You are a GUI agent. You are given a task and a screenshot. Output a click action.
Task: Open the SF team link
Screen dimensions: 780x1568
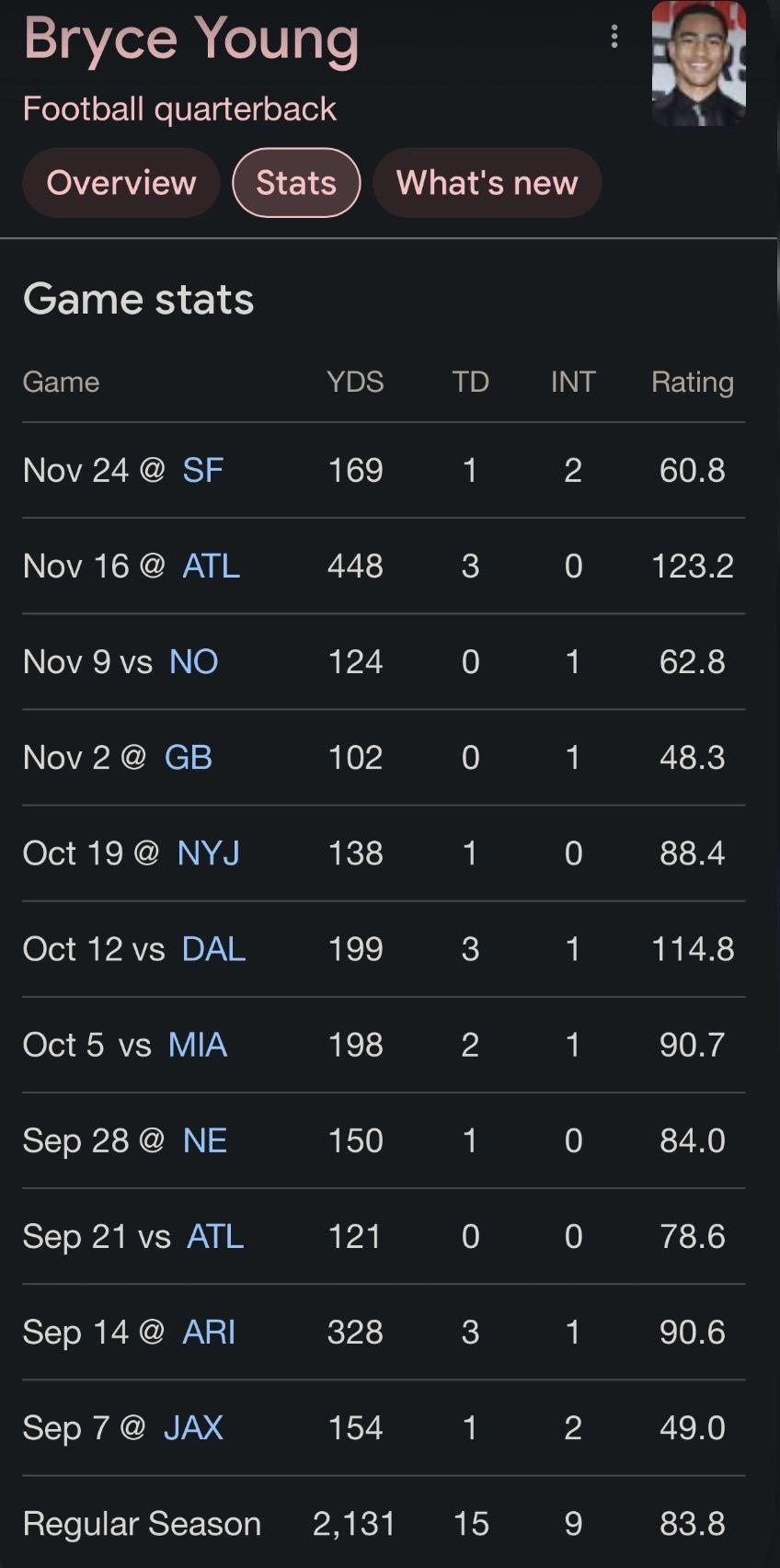[x=203, y=471]
